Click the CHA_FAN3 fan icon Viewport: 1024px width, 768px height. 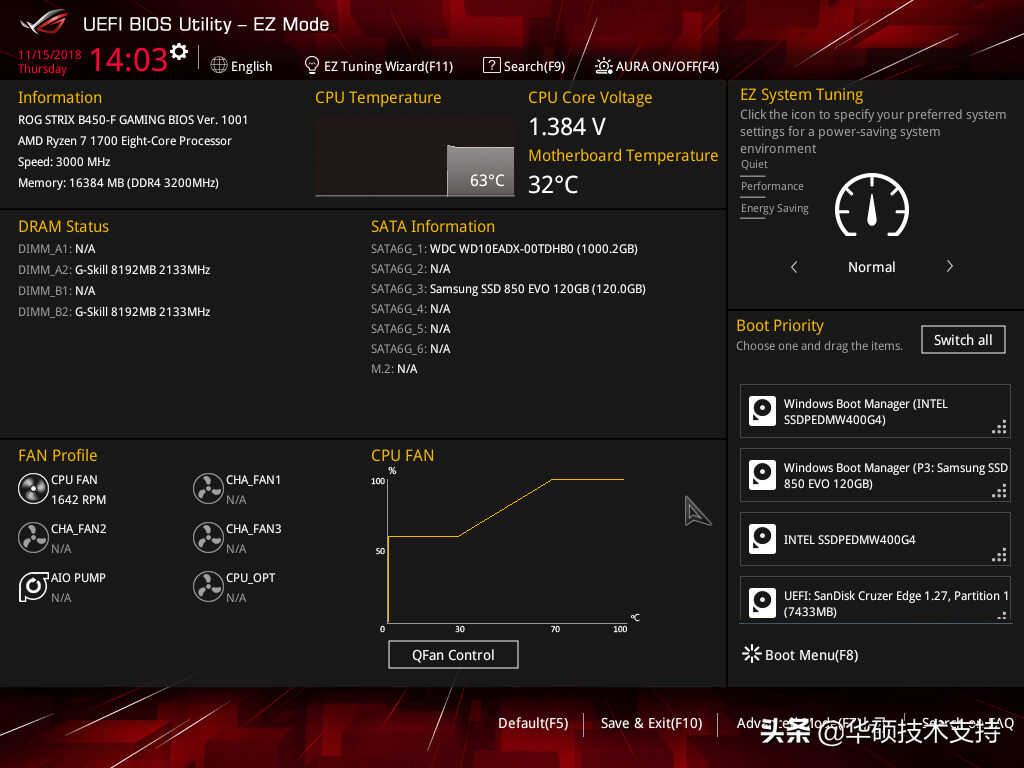tap(208, 537)
